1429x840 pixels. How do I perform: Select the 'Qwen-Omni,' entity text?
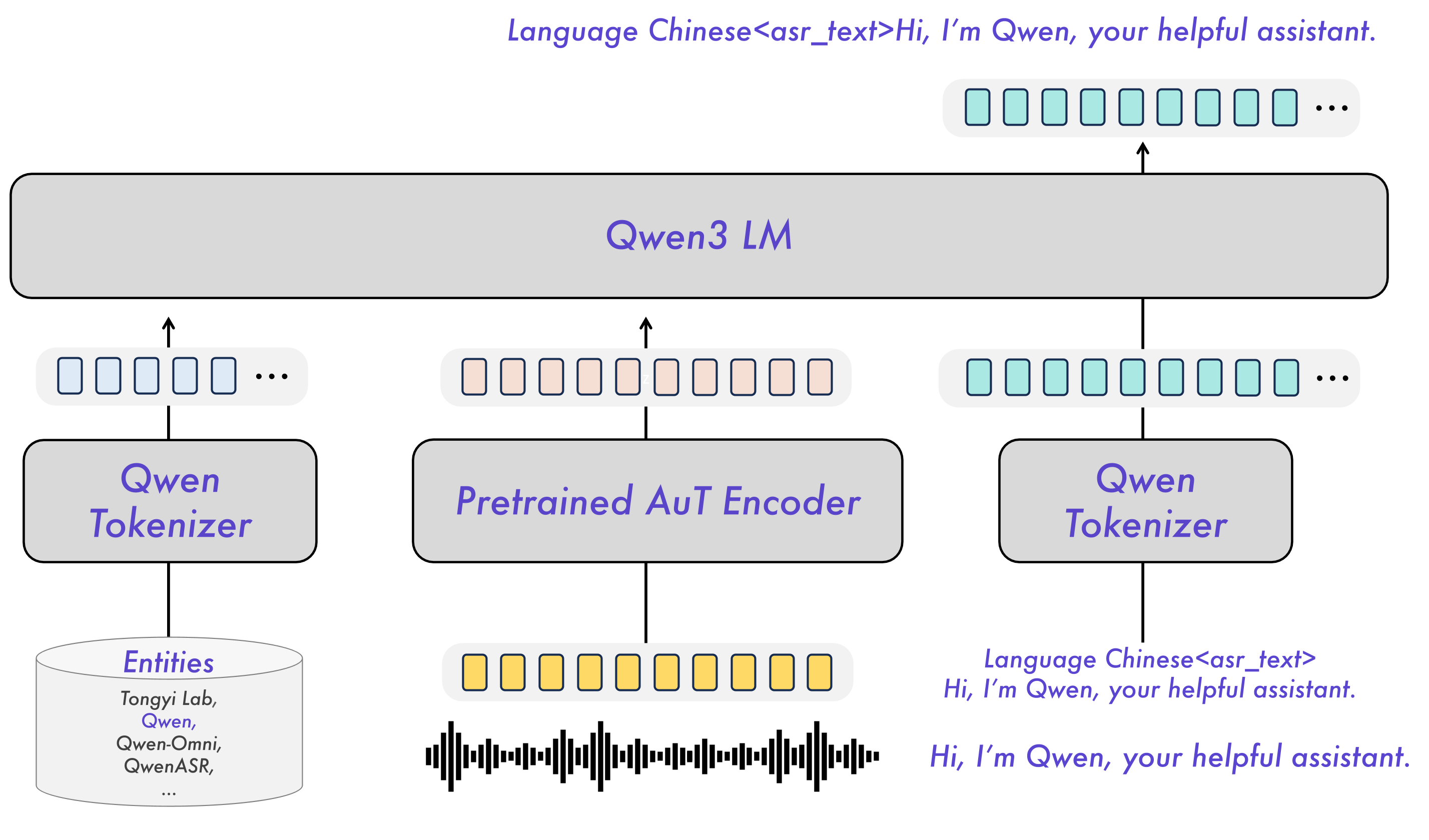click(169, 743)
